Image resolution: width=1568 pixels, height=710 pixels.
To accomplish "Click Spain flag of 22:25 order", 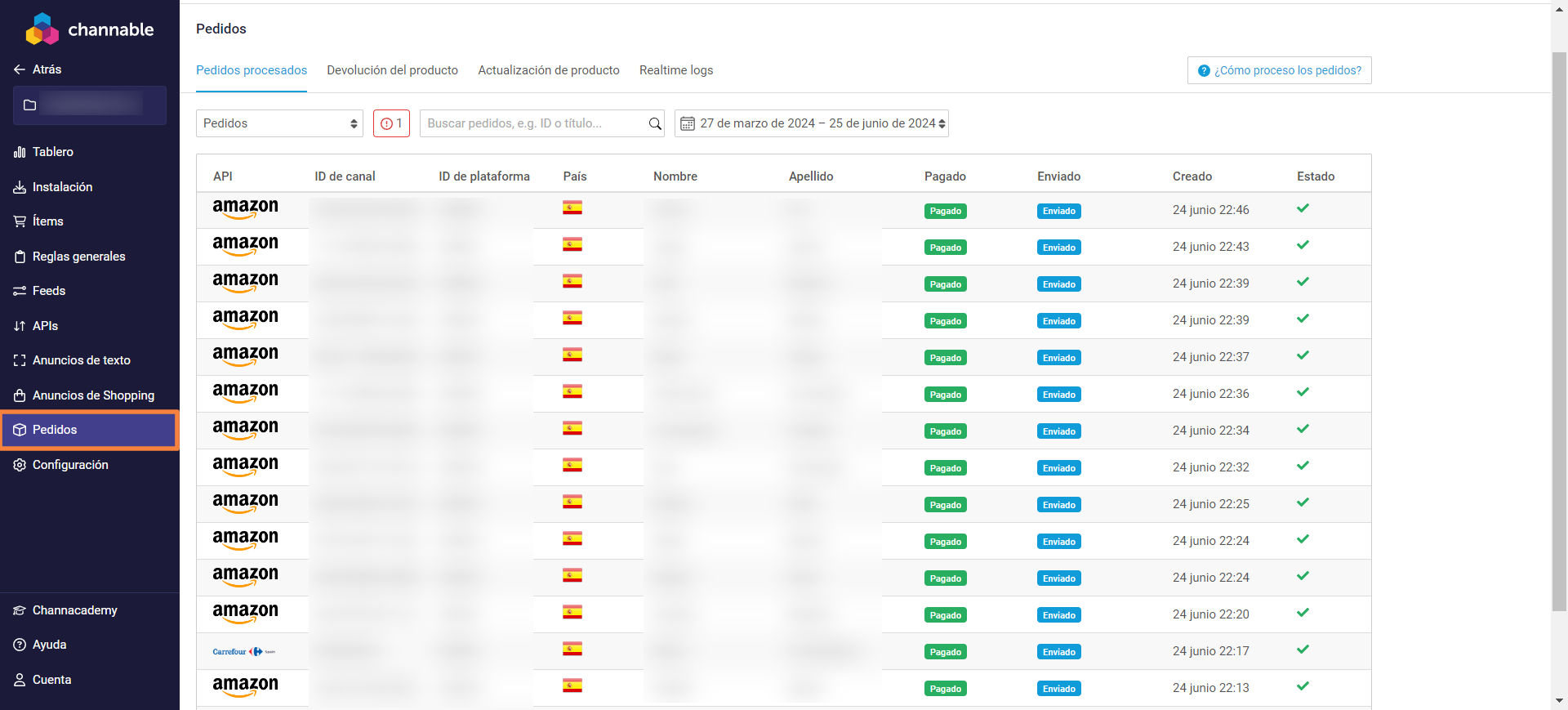I will (572, 502).
